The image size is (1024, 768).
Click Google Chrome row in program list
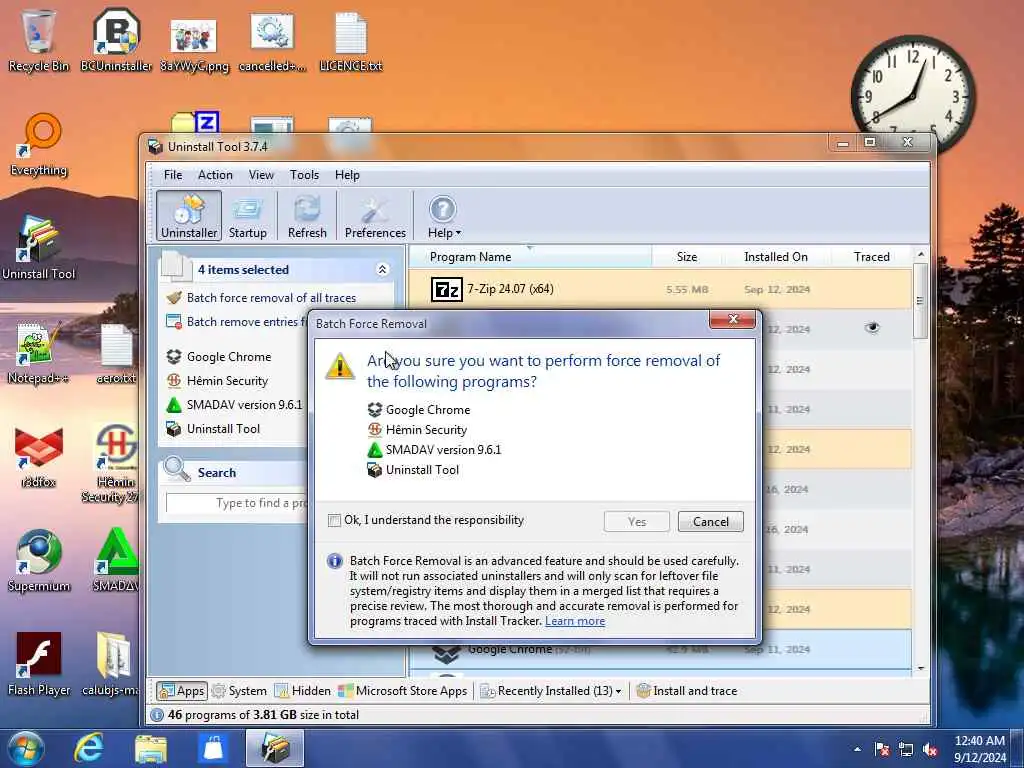pyautogui.click(x=660, y=649)
